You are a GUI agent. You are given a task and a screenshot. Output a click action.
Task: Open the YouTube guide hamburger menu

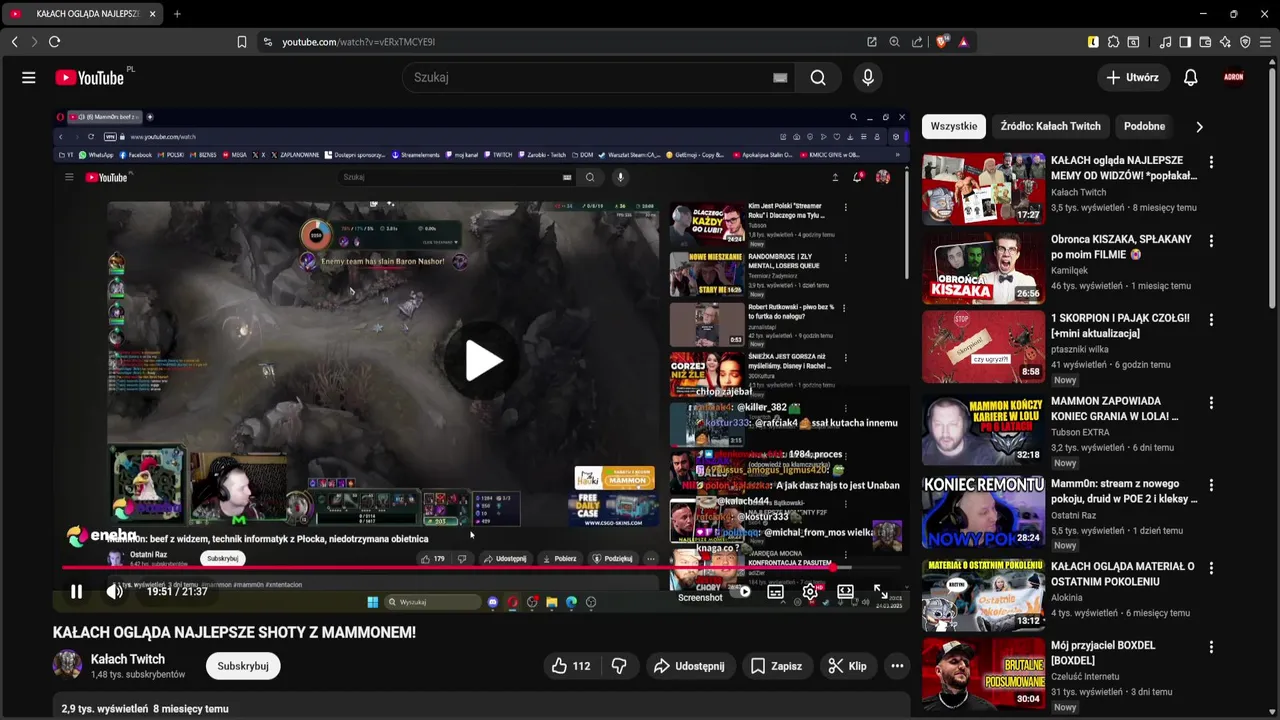tap(28, 77)
